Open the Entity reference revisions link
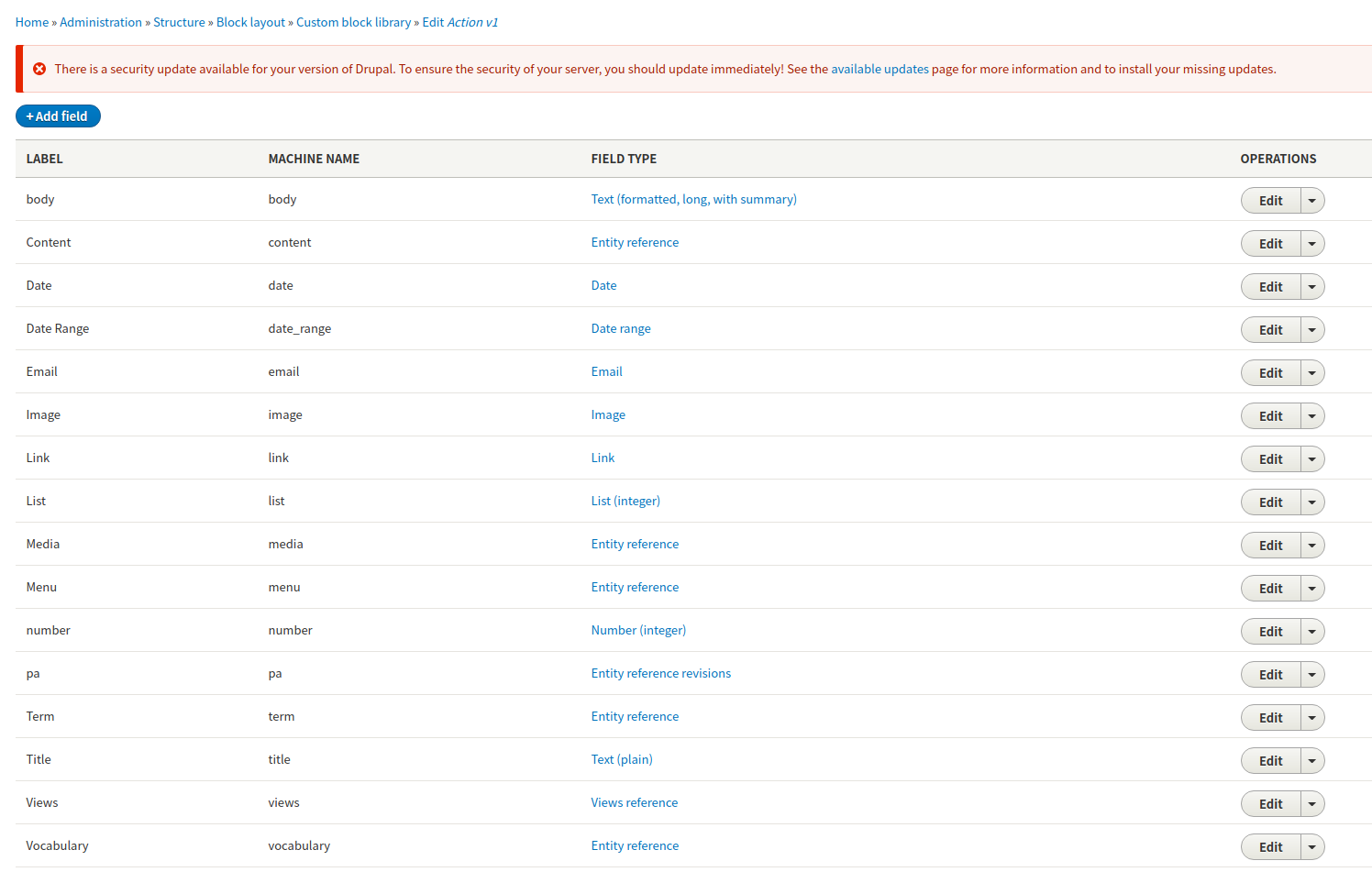 click(x=660, y=673)
